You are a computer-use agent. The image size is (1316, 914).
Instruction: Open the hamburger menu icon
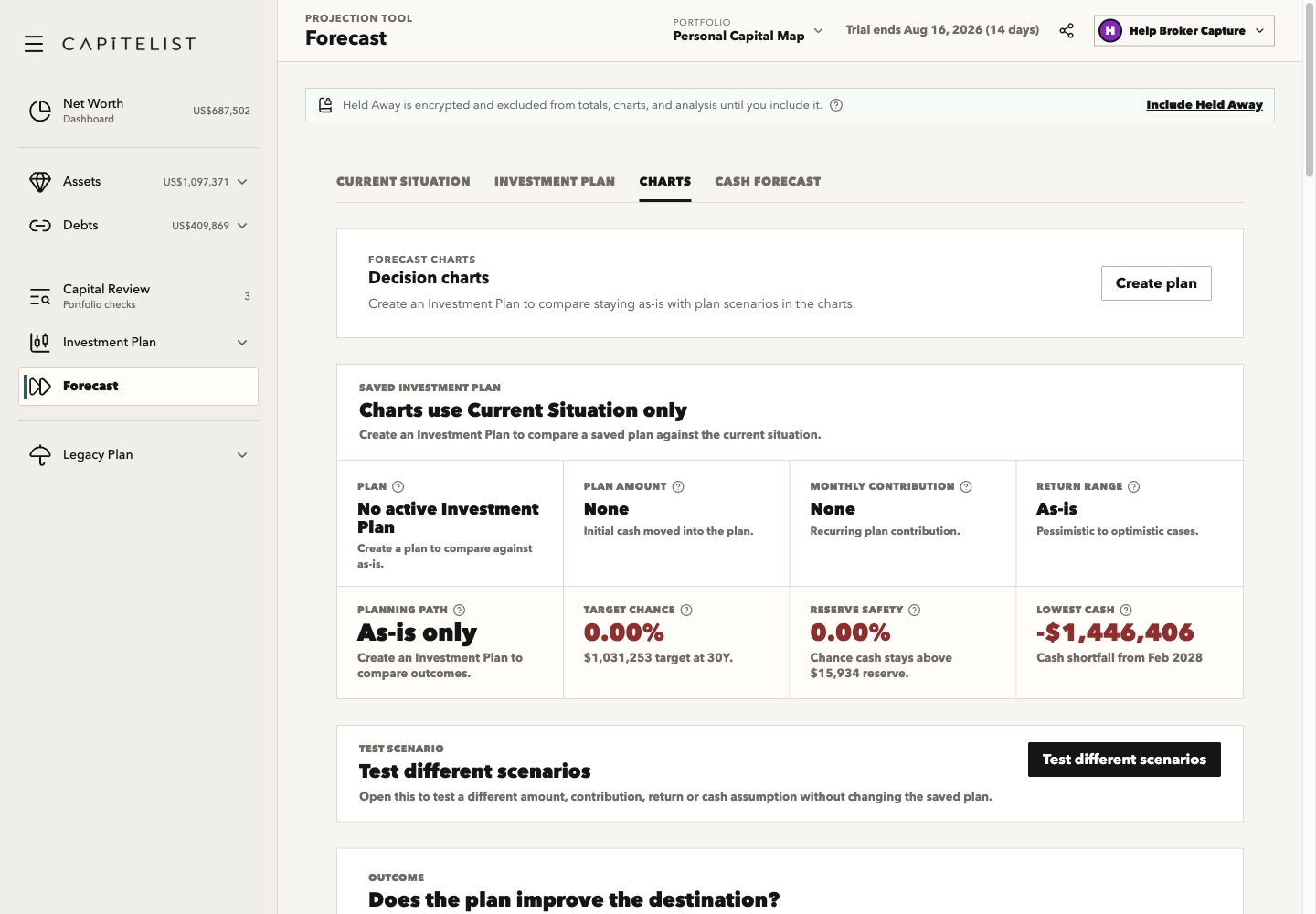pos(34,44)
